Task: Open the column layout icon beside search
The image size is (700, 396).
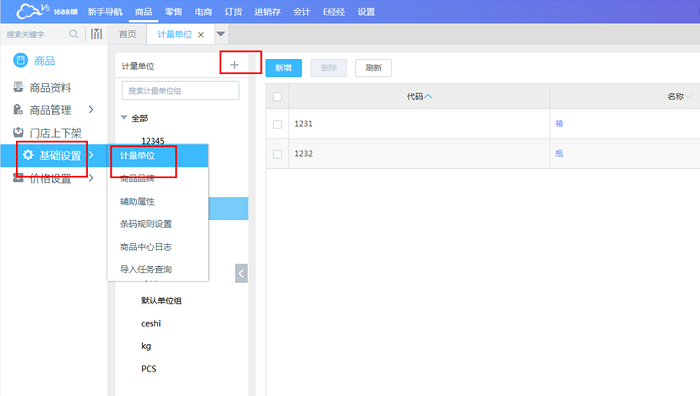Action: [x=96, y=34]
